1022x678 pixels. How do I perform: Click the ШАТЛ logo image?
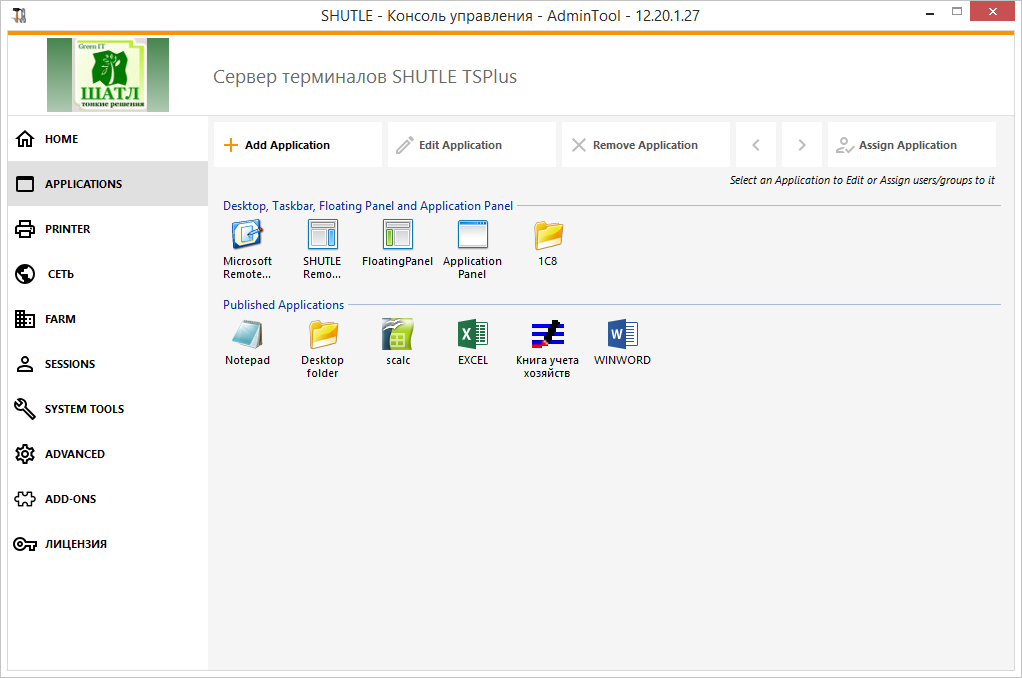(x=108, y=75)
